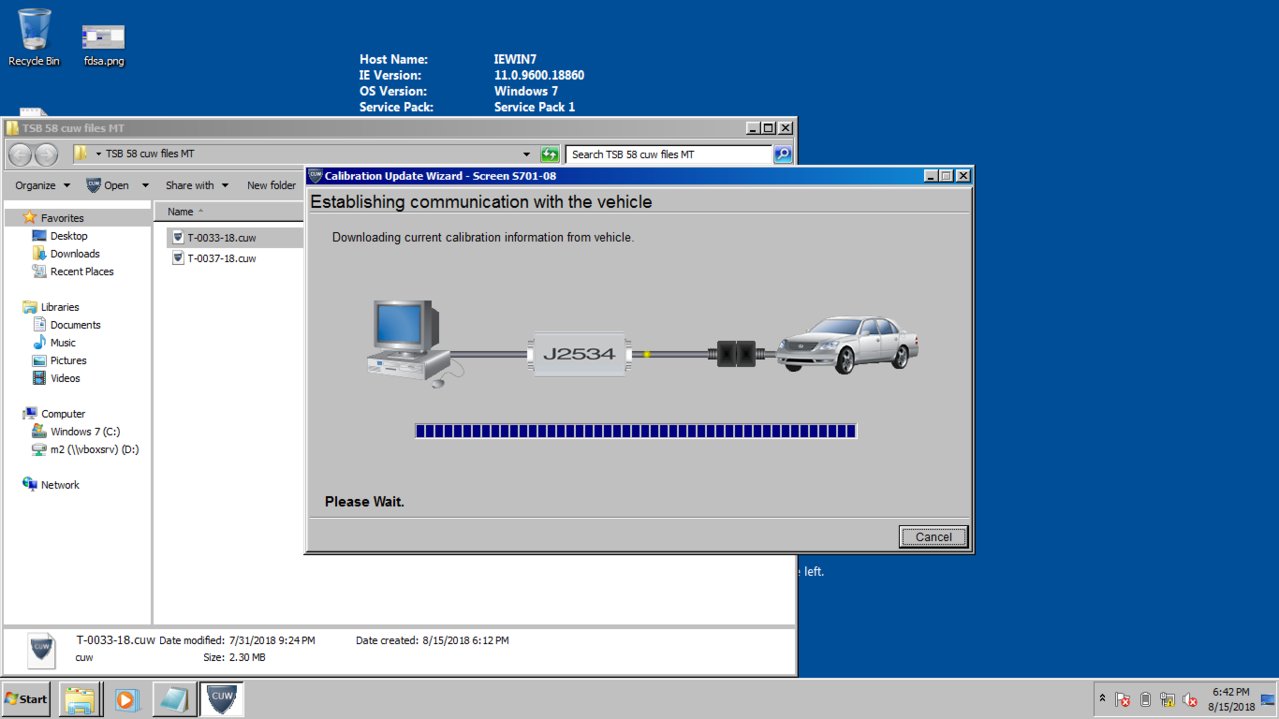Expand the Open button dropdown arrow

coord(145,185)
